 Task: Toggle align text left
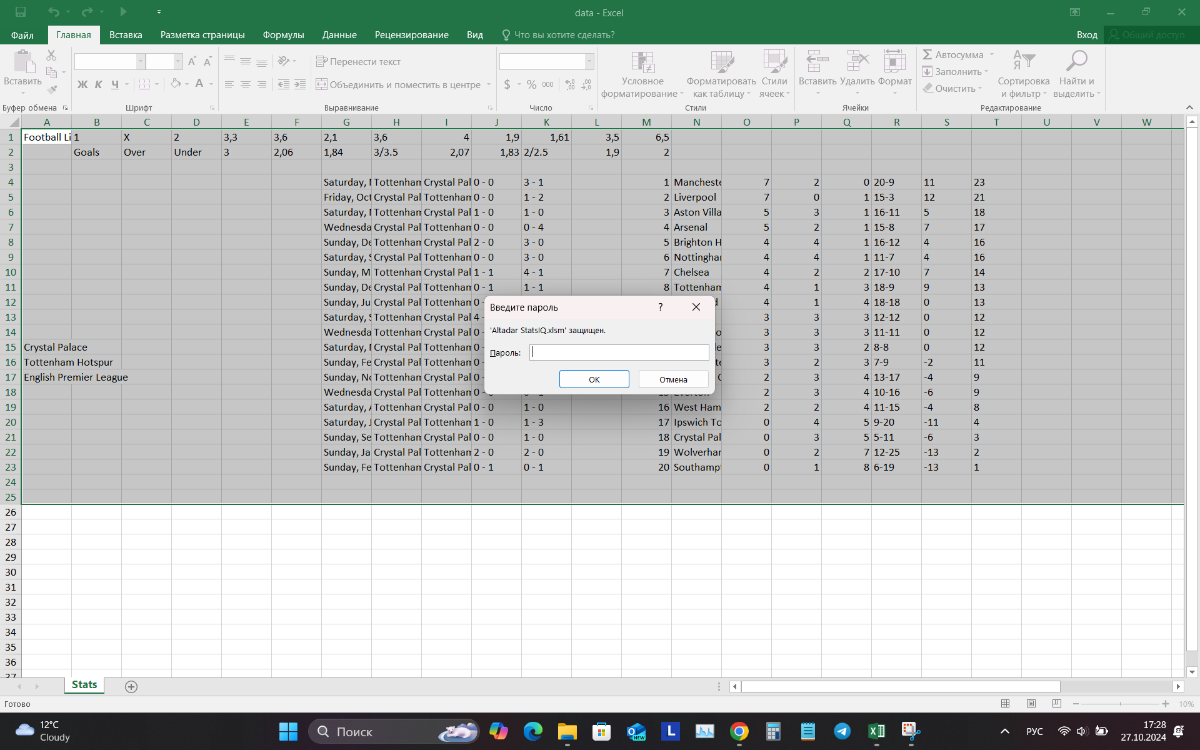229,84
